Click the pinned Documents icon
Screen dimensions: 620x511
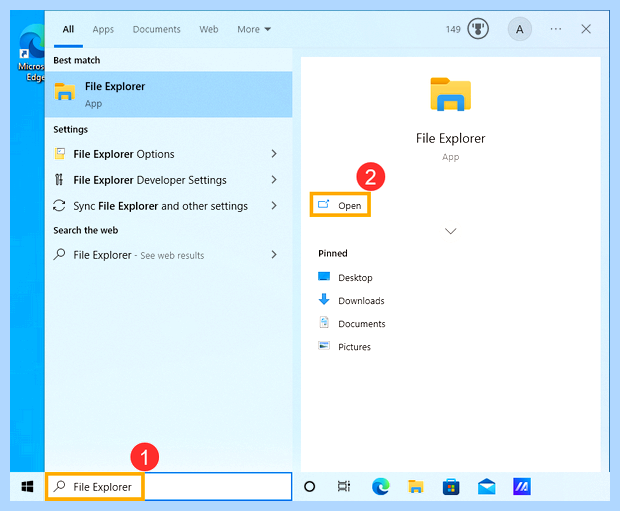[x=324, y=322]
